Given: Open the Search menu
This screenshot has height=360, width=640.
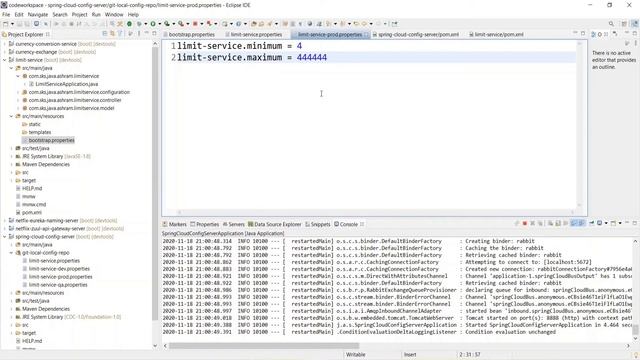Looking at the screenshot, I should pyautogui.click(x=60, y=14).
